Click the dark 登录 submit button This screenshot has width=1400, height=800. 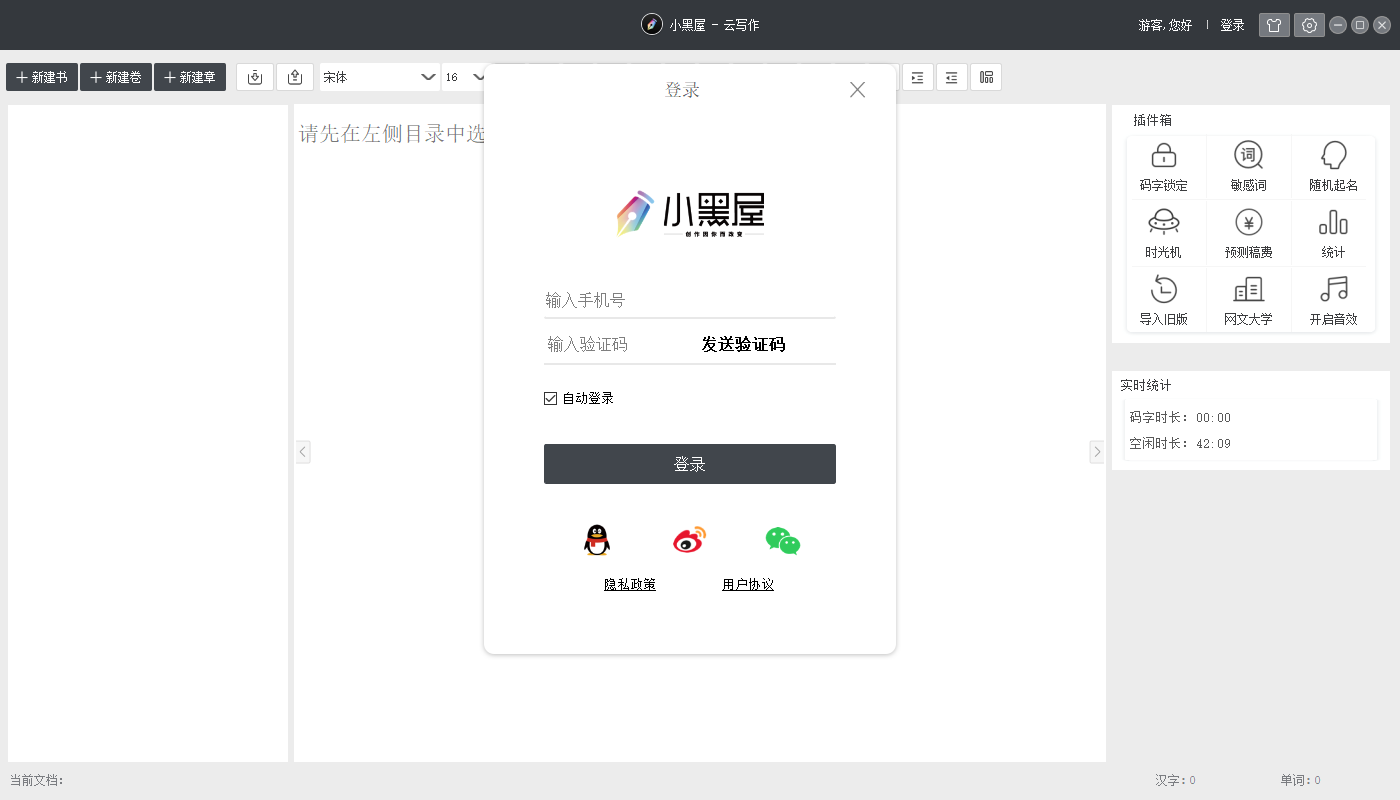click(690, 464)
